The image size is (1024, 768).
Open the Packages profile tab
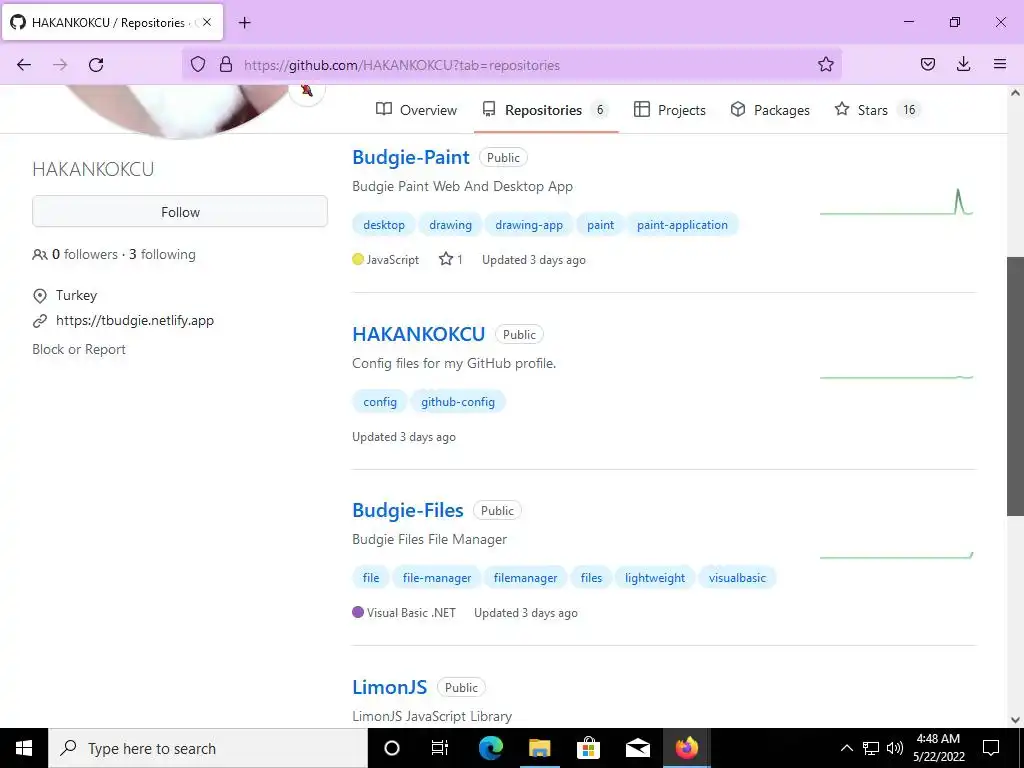770,110
